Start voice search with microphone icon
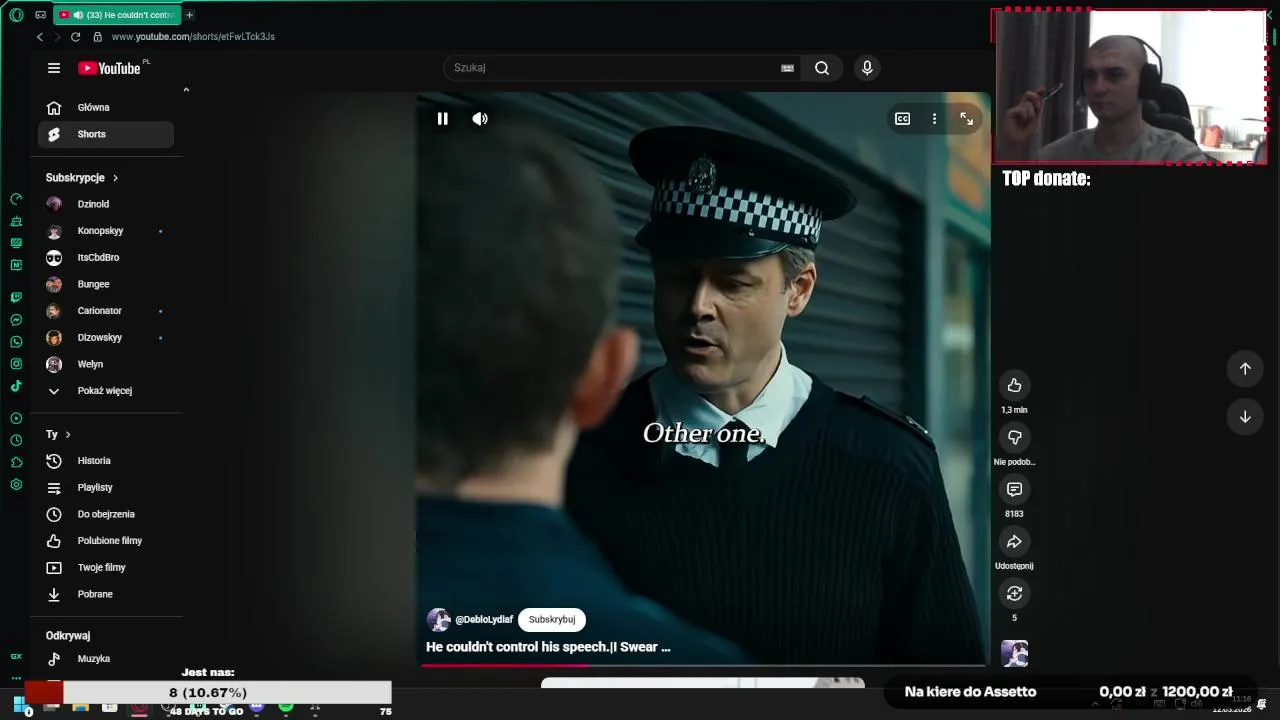The image size is (1280, 720). click(x=867, y=68)
